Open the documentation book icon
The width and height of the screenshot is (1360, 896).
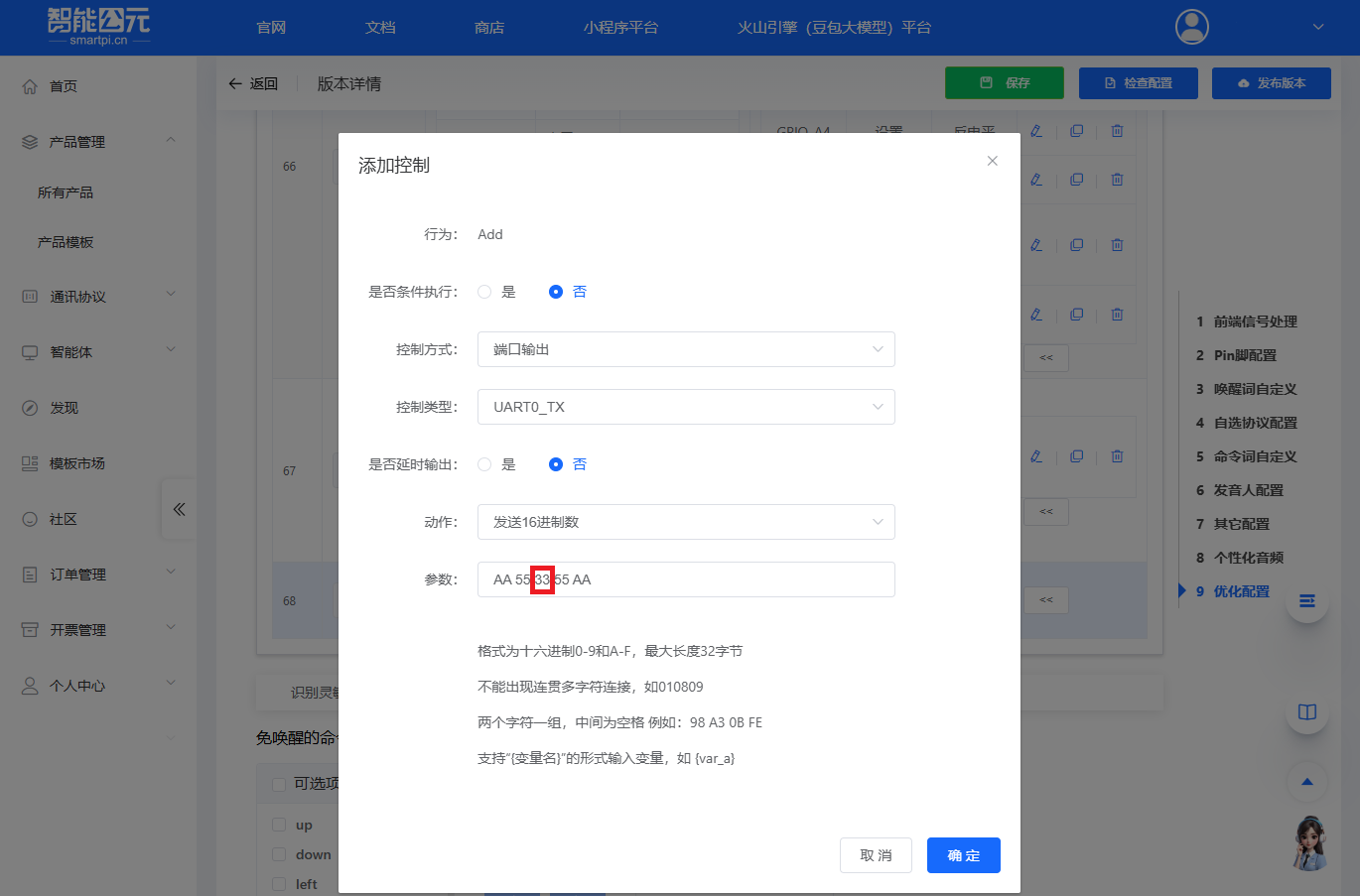(1306, 711)
